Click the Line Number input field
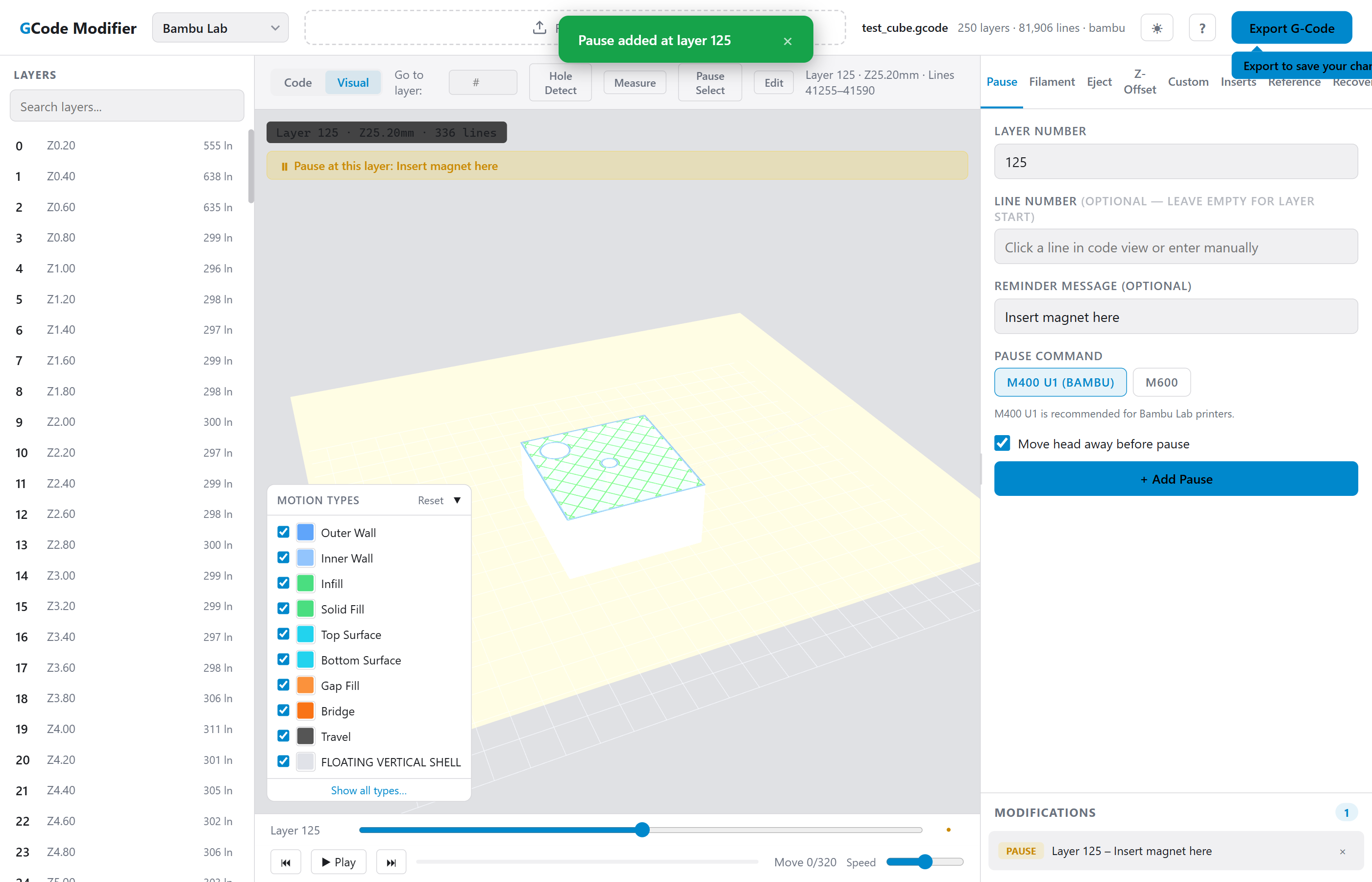1372x882 pixels. click(1176, 247)
